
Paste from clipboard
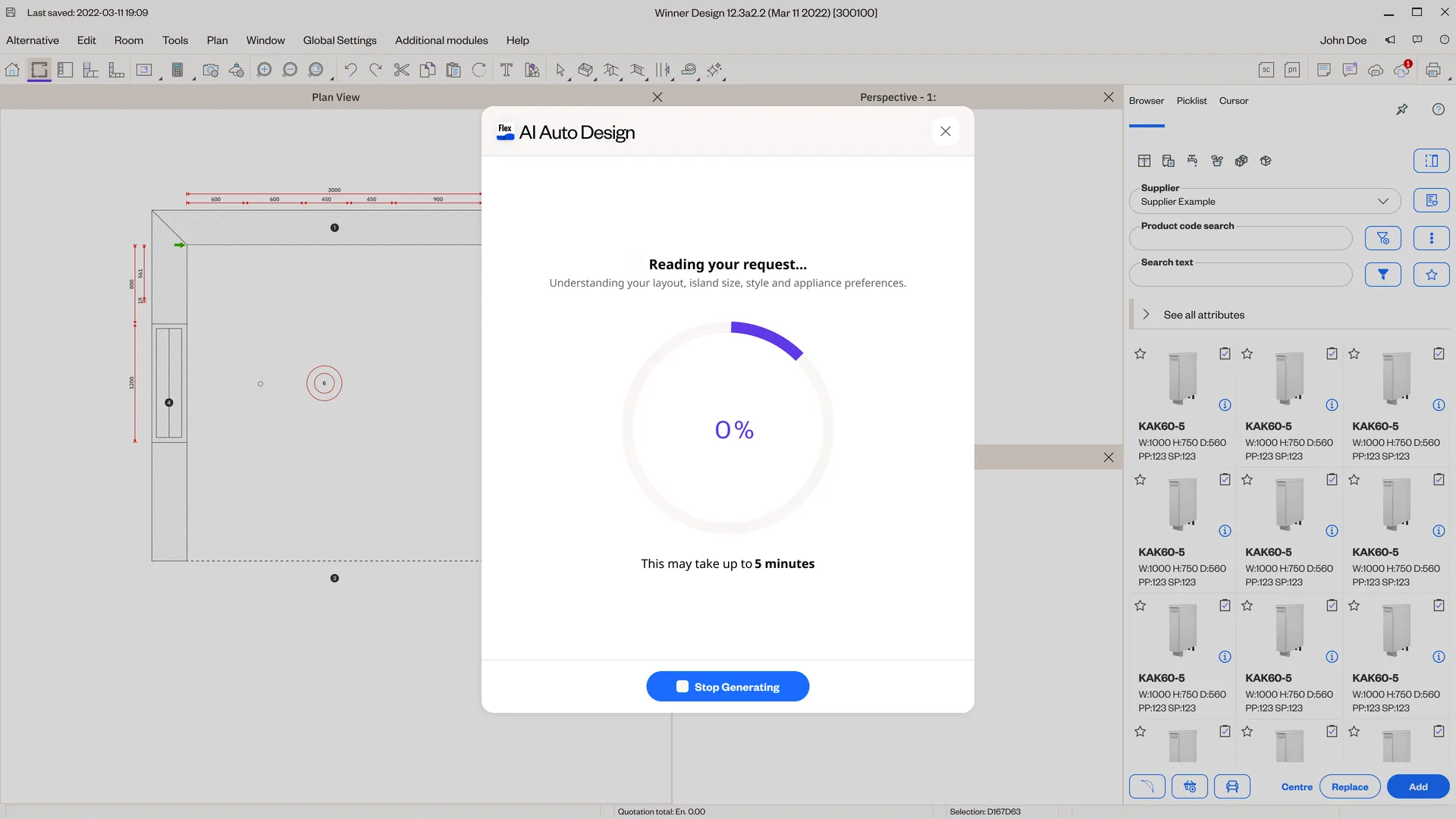tap(453, 70)
